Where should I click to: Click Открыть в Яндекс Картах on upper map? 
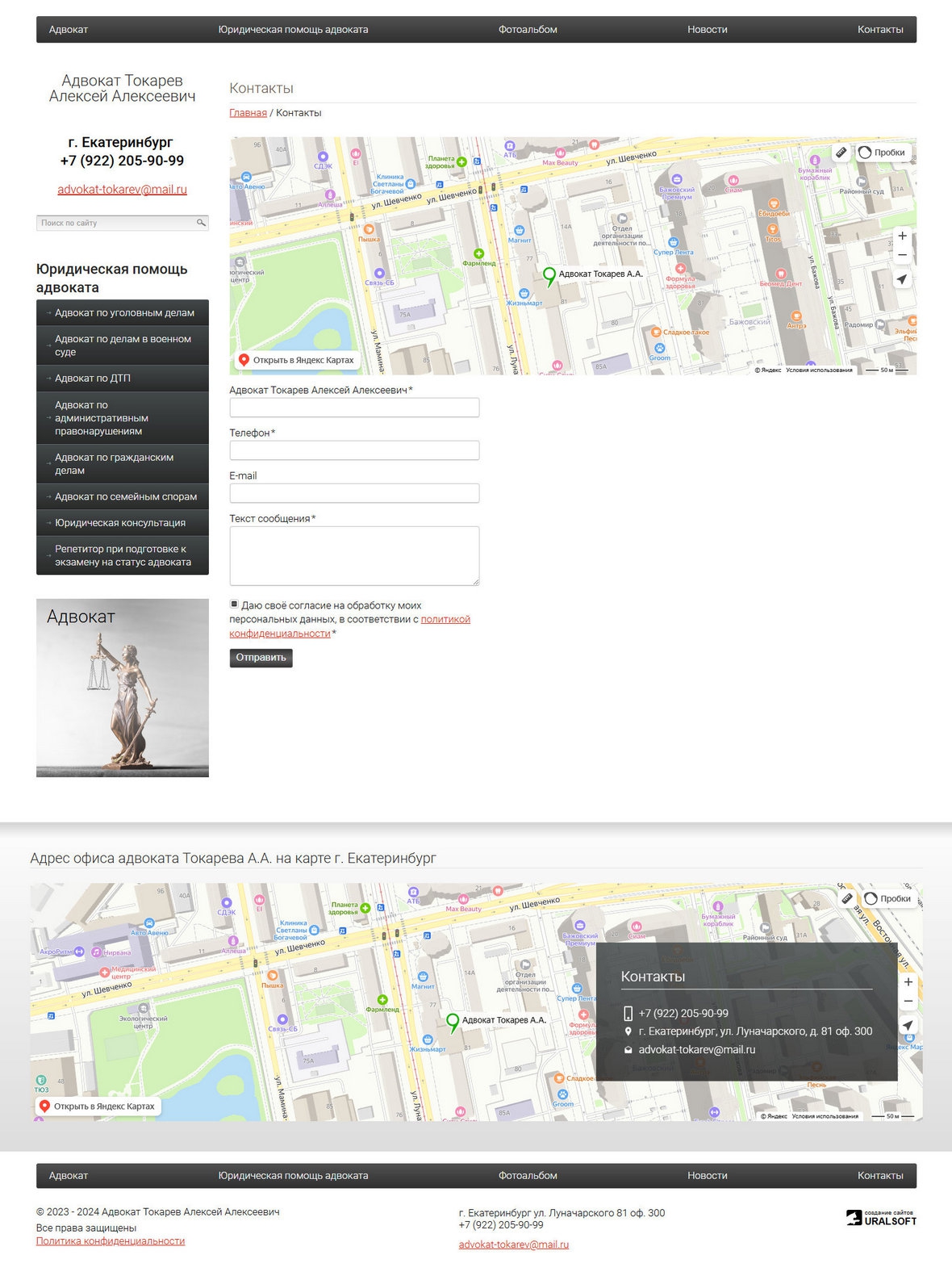296,360
